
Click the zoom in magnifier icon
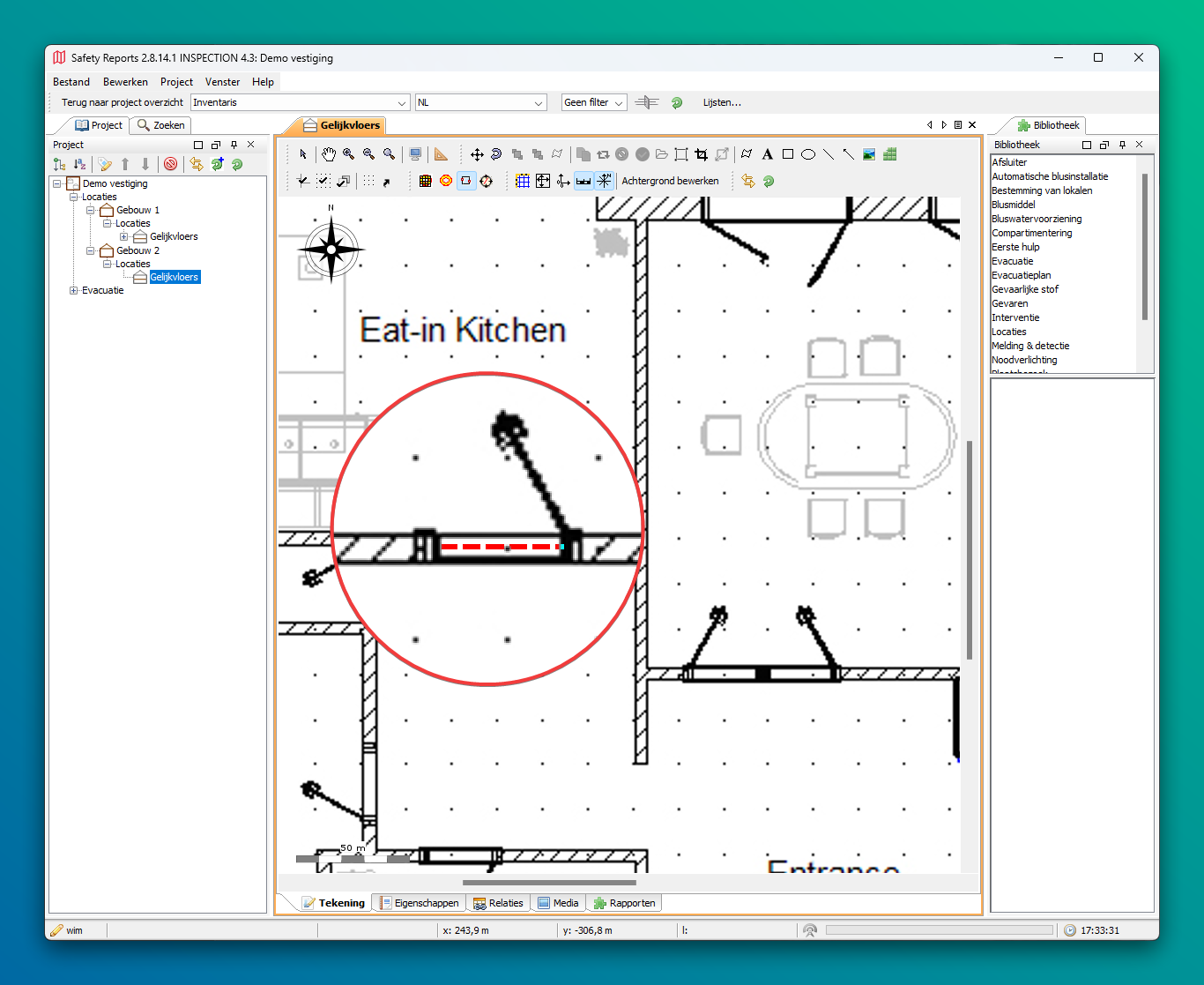[x=349, y=154]
